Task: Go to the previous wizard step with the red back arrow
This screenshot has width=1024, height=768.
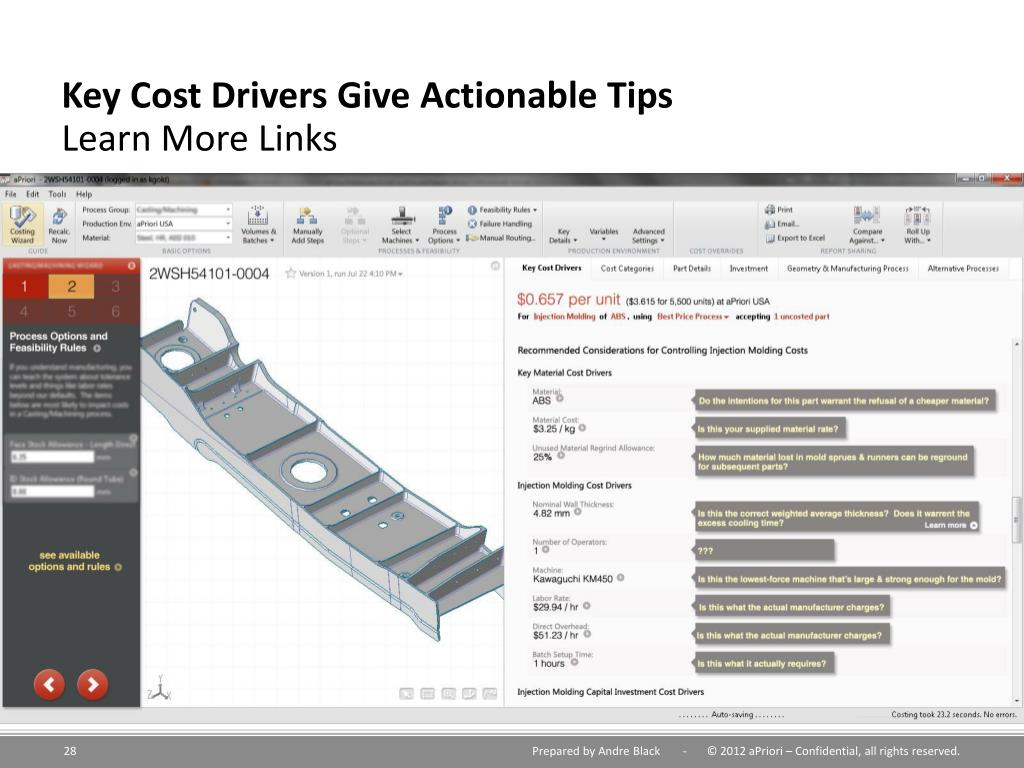Action: pos(49,684)
